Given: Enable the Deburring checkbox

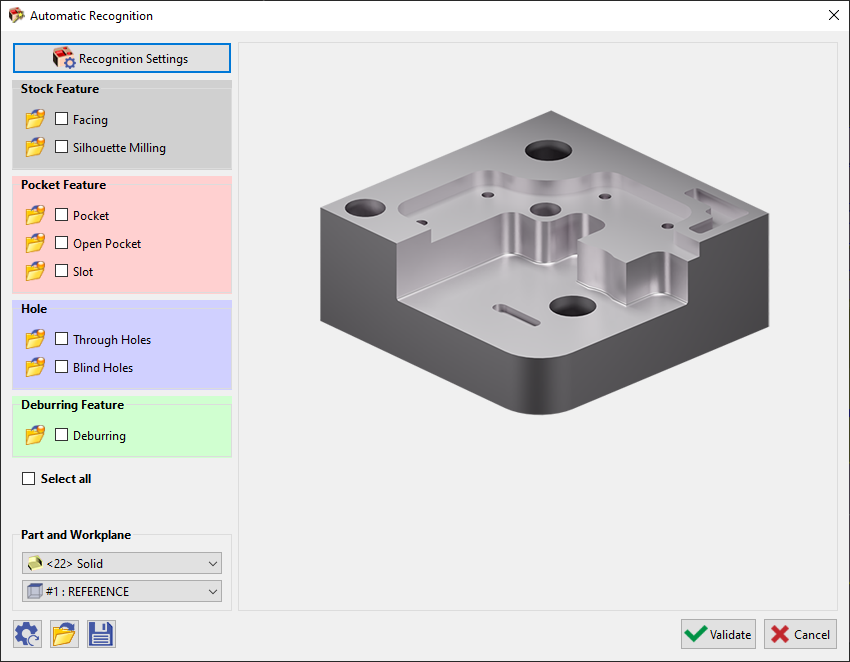Looking at the screenshot, I should 62,434.
